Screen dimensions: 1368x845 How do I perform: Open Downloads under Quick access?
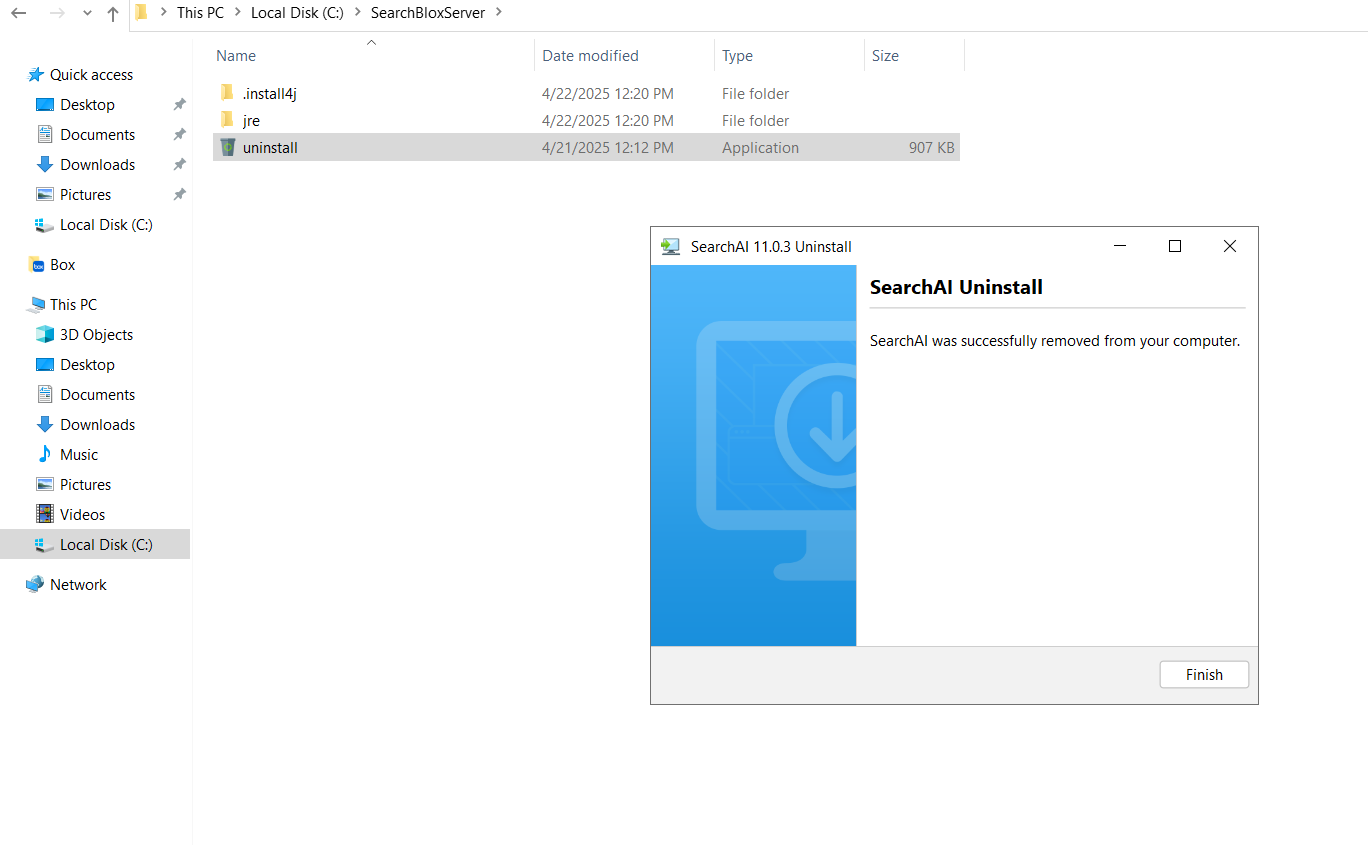pos(97,165)
